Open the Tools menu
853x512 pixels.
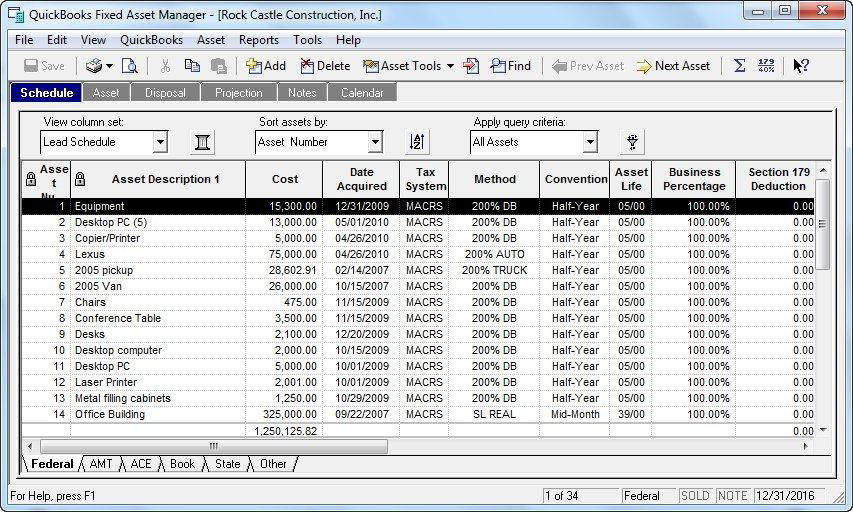coord(307,40)
